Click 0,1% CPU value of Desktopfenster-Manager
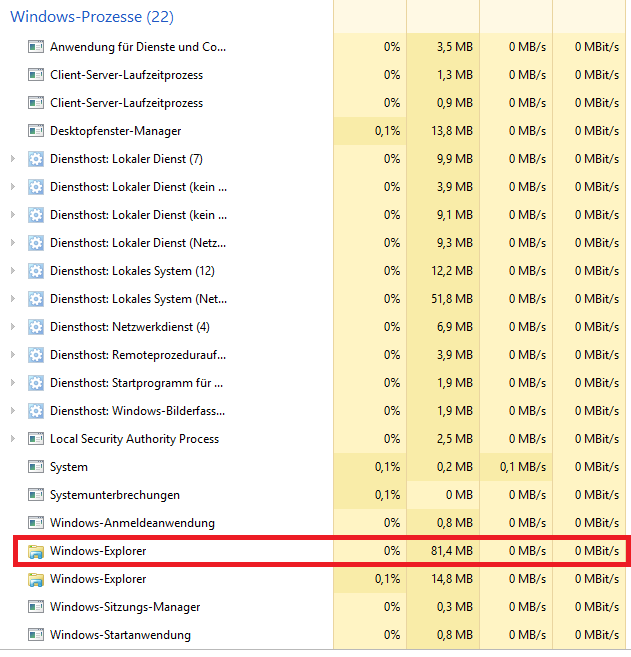This screenshot has width=631, height=657. click(x=388, y=131)
